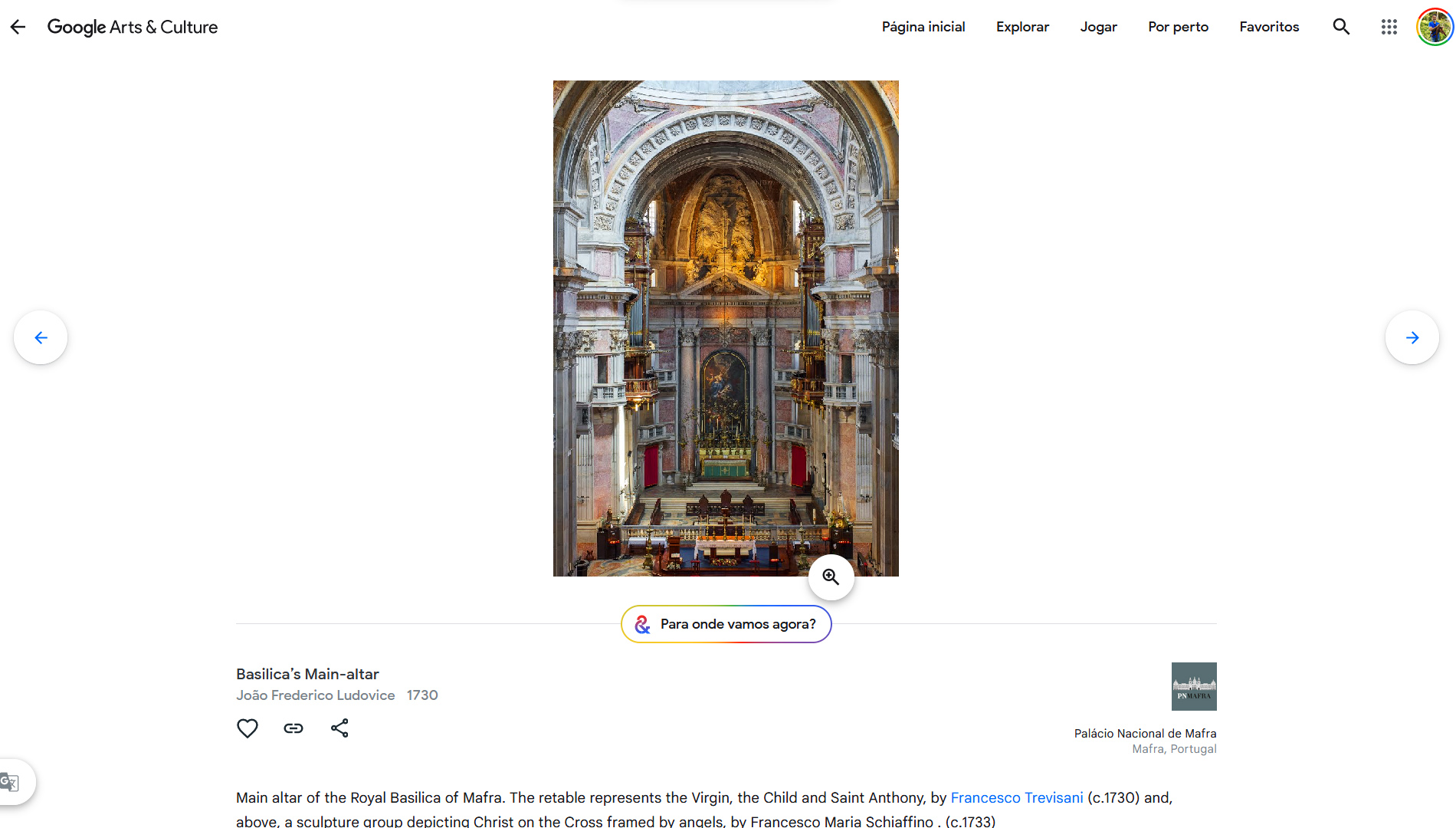
Task: Open the Por perto menu item
Action: (1178, 27)
